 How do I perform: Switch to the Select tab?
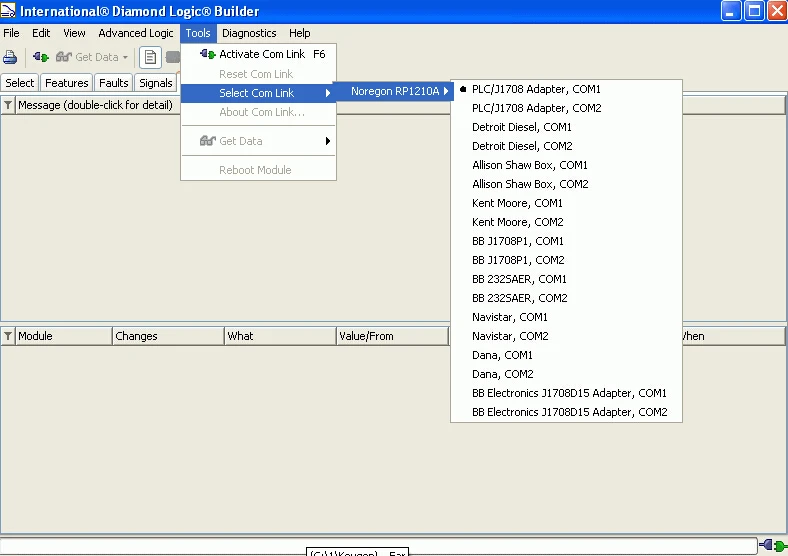point(20,83)
